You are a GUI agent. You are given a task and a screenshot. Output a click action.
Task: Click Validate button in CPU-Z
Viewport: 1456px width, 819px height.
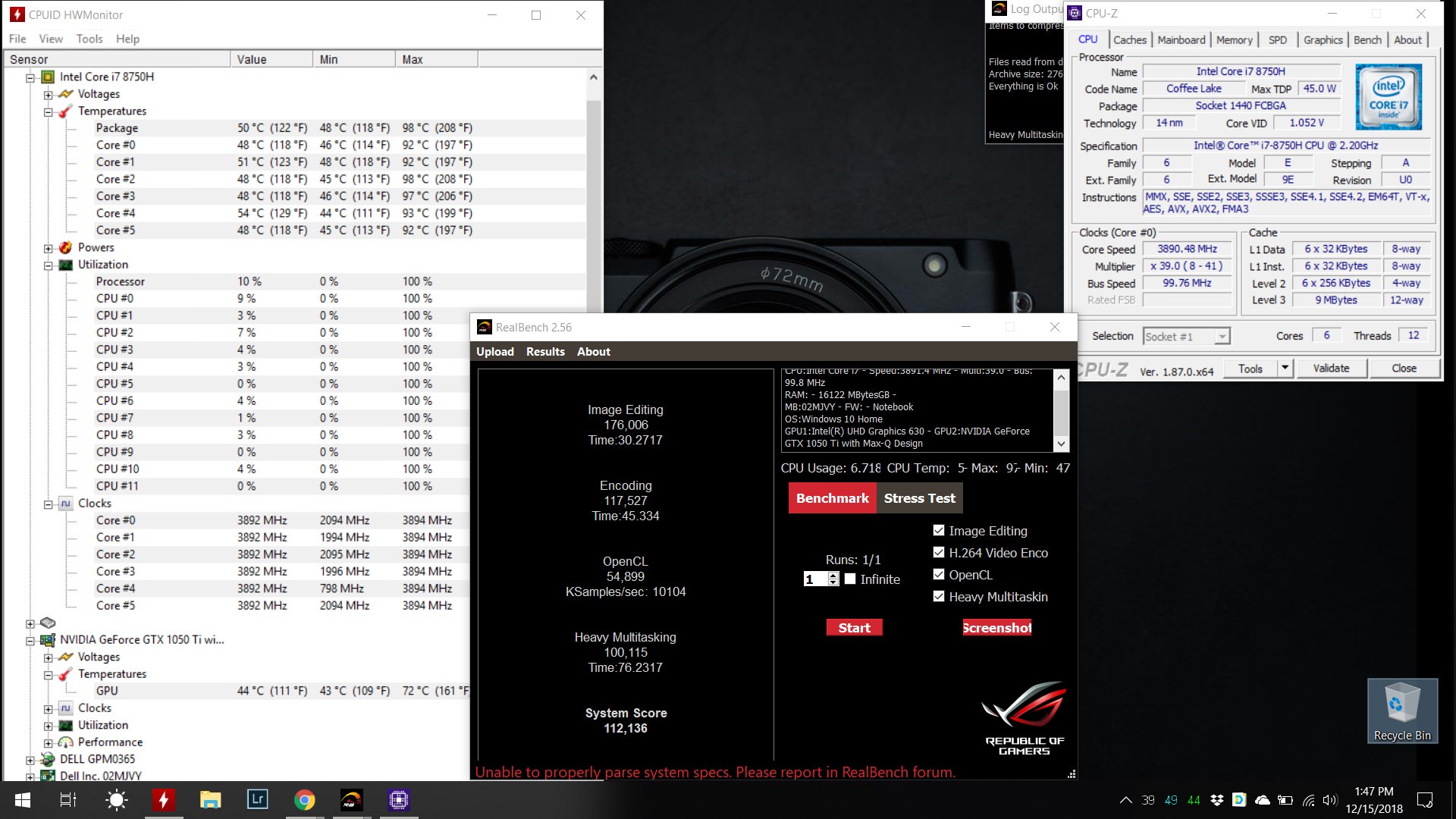[1331, 369]
